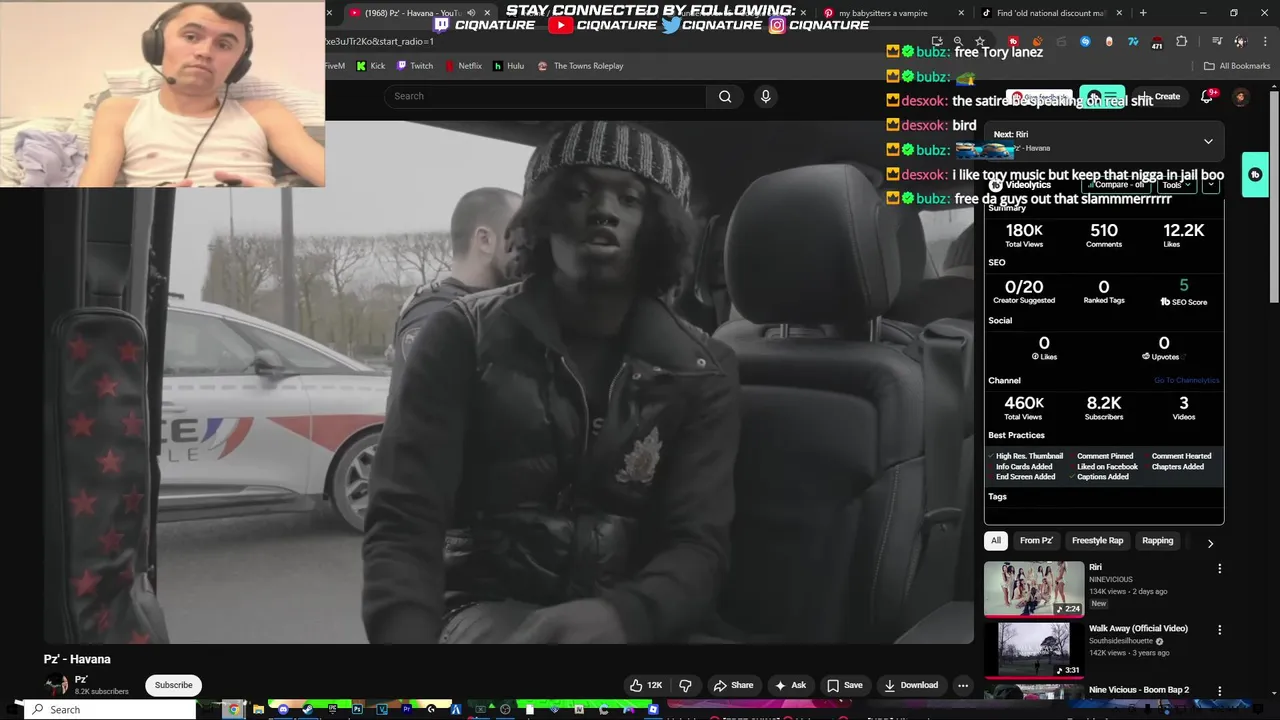
Task: Close the TikTok Find 'old national' tab
Action: 1119,13
